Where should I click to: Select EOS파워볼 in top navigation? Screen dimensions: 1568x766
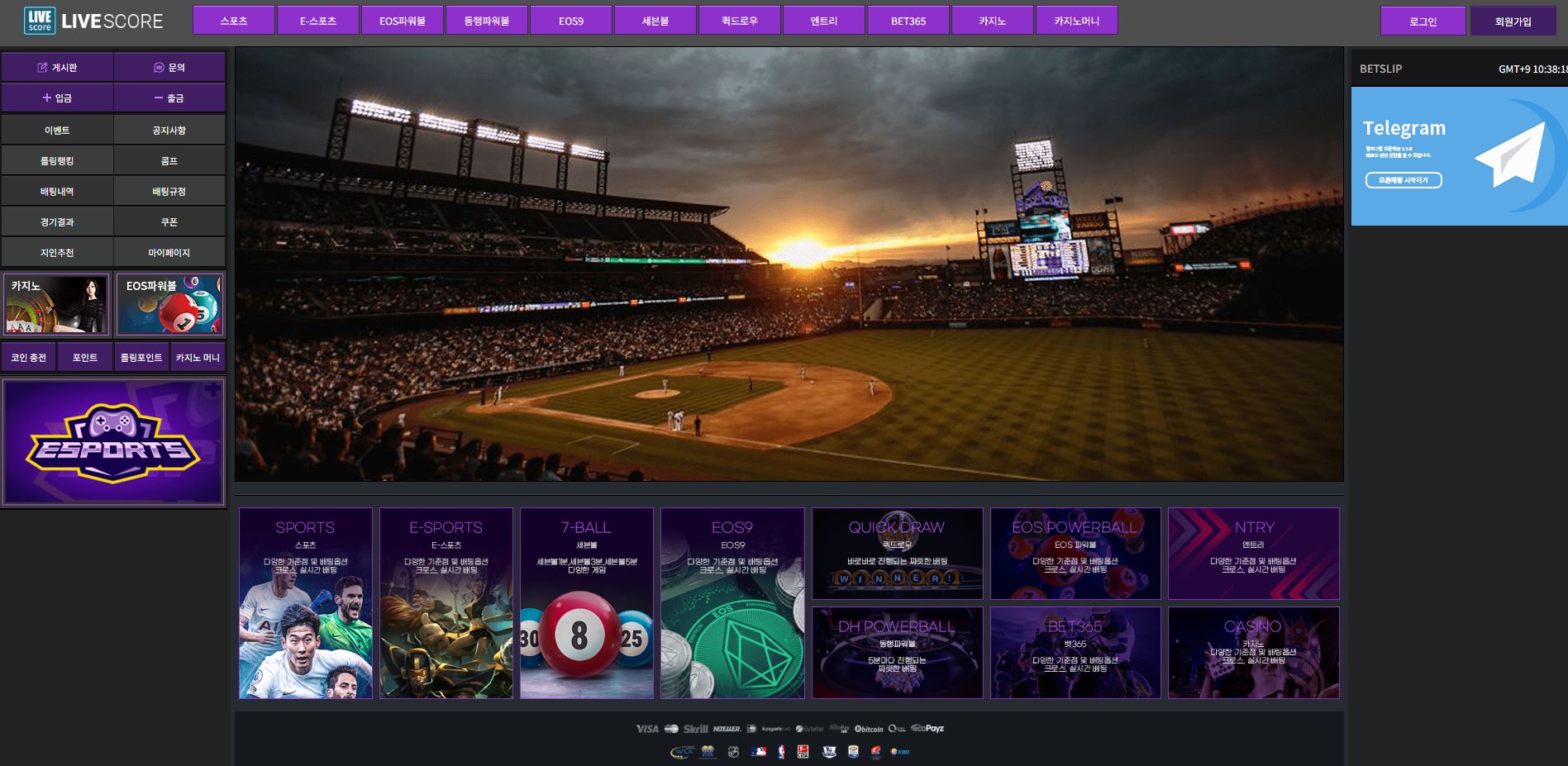pos(403,21)
